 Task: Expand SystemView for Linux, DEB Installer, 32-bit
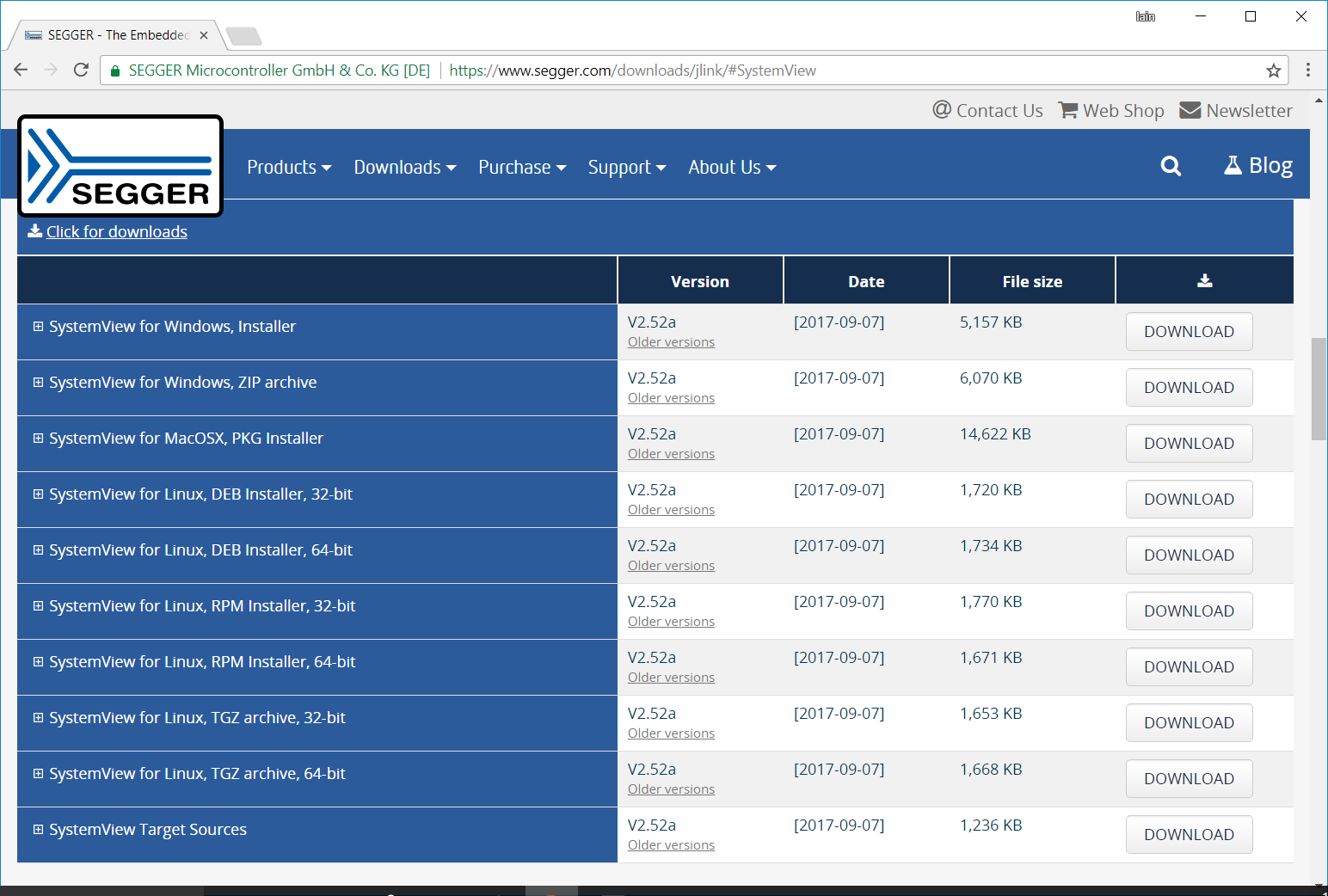coord(38,494)
